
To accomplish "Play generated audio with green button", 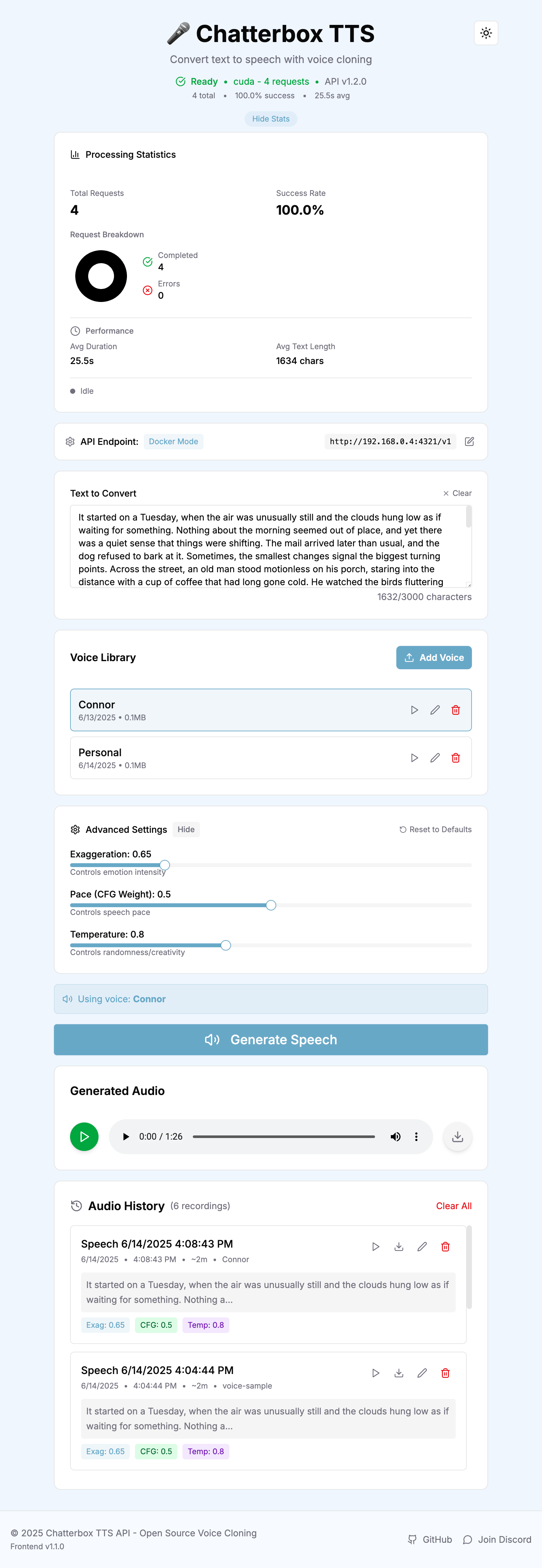I will click(84, 1136).
